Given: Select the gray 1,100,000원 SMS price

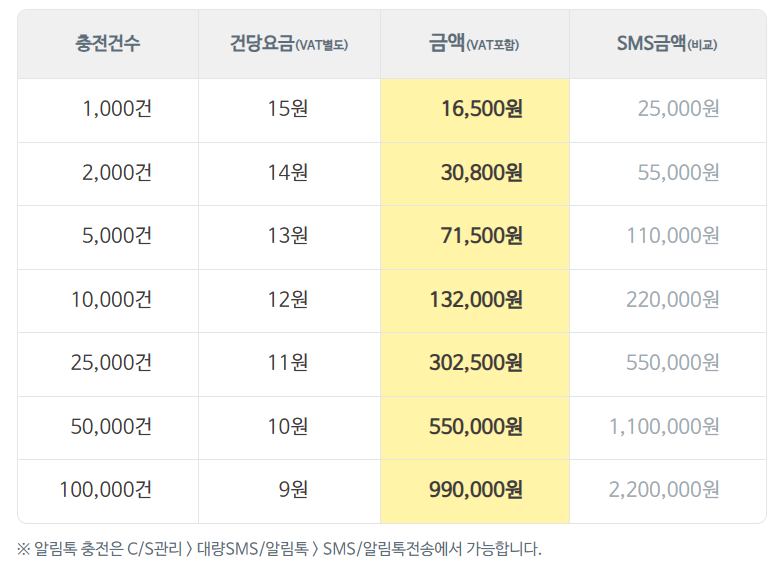Looking at the screenshot, I should tap(664, 427).
